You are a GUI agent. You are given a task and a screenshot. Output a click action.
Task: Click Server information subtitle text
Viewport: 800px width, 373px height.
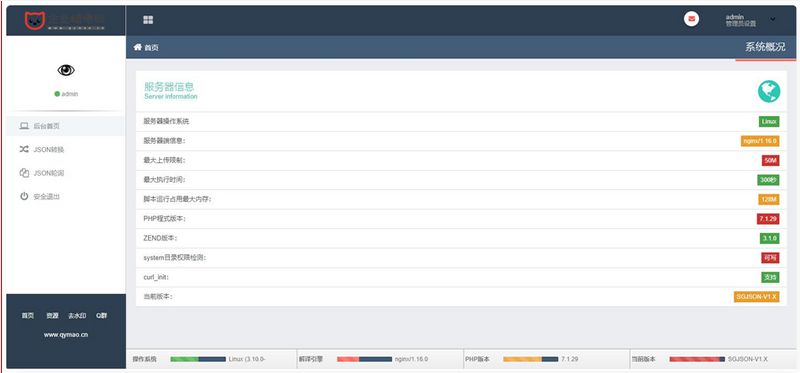point(170,96)
